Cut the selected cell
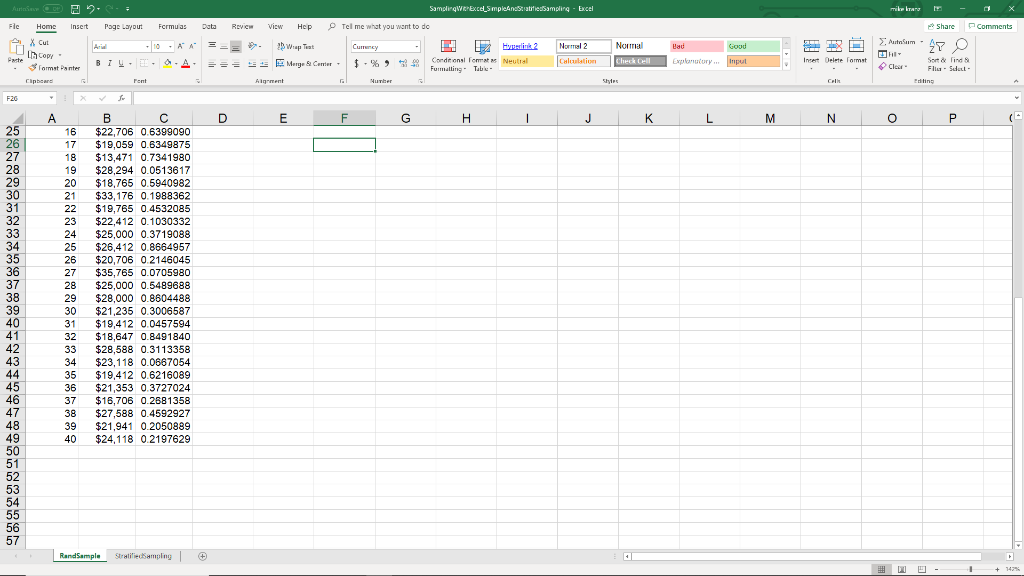 click(x=39, y=42)
